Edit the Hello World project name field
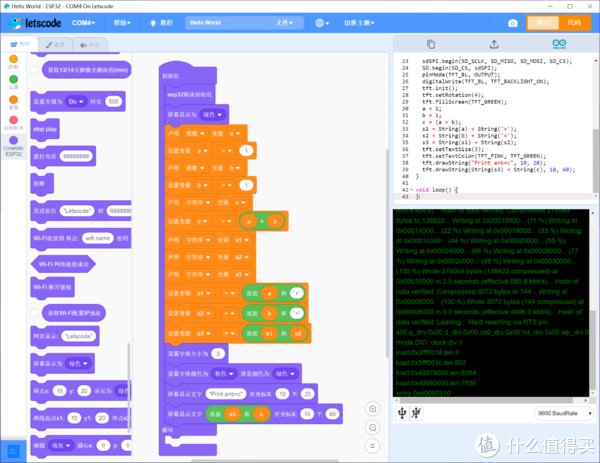The image size is (600, 463). coord(226,23)
